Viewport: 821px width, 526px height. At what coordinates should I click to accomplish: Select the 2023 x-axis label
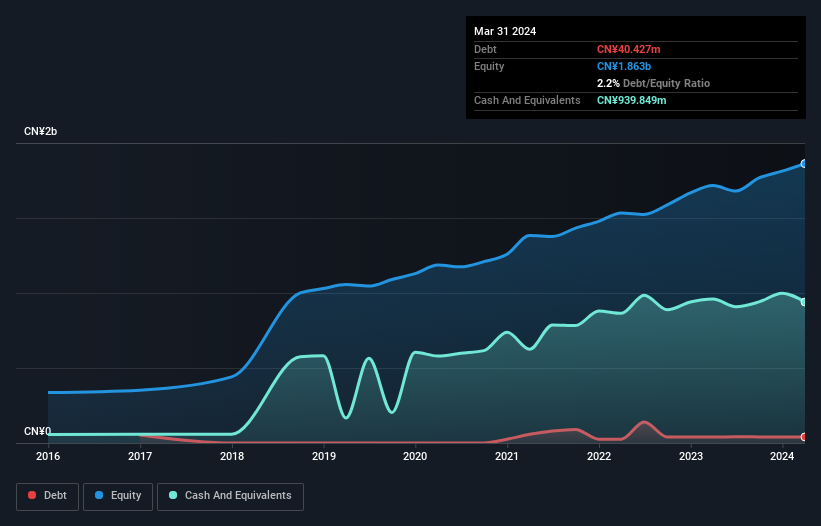click(691, 456)
